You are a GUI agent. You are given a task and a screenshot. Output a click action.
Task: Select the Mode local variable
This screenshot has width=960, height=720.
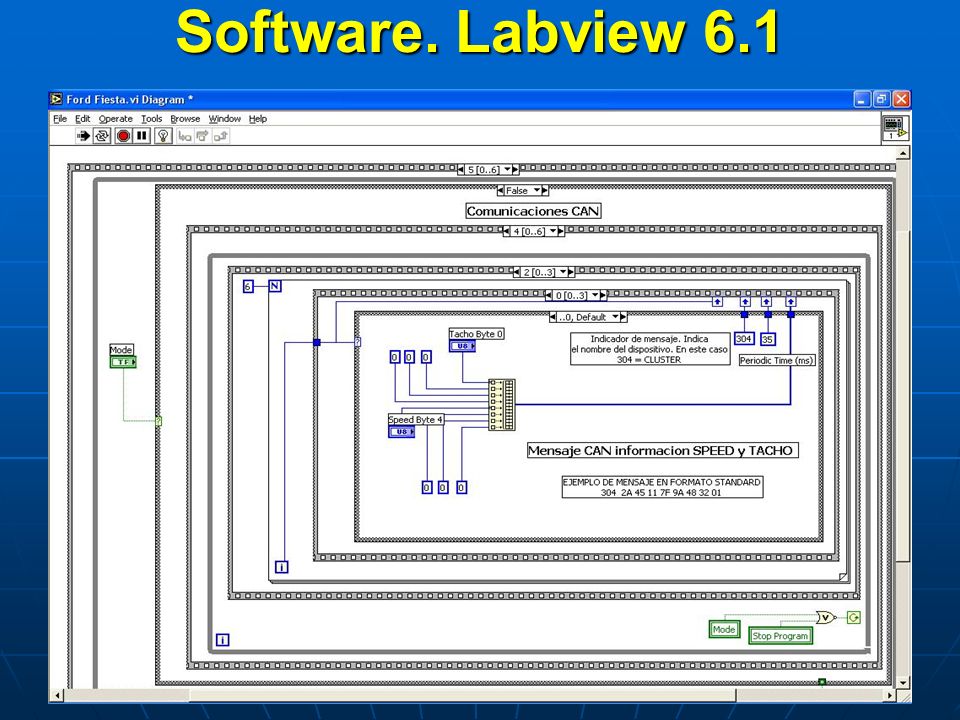tap(724, 629)
